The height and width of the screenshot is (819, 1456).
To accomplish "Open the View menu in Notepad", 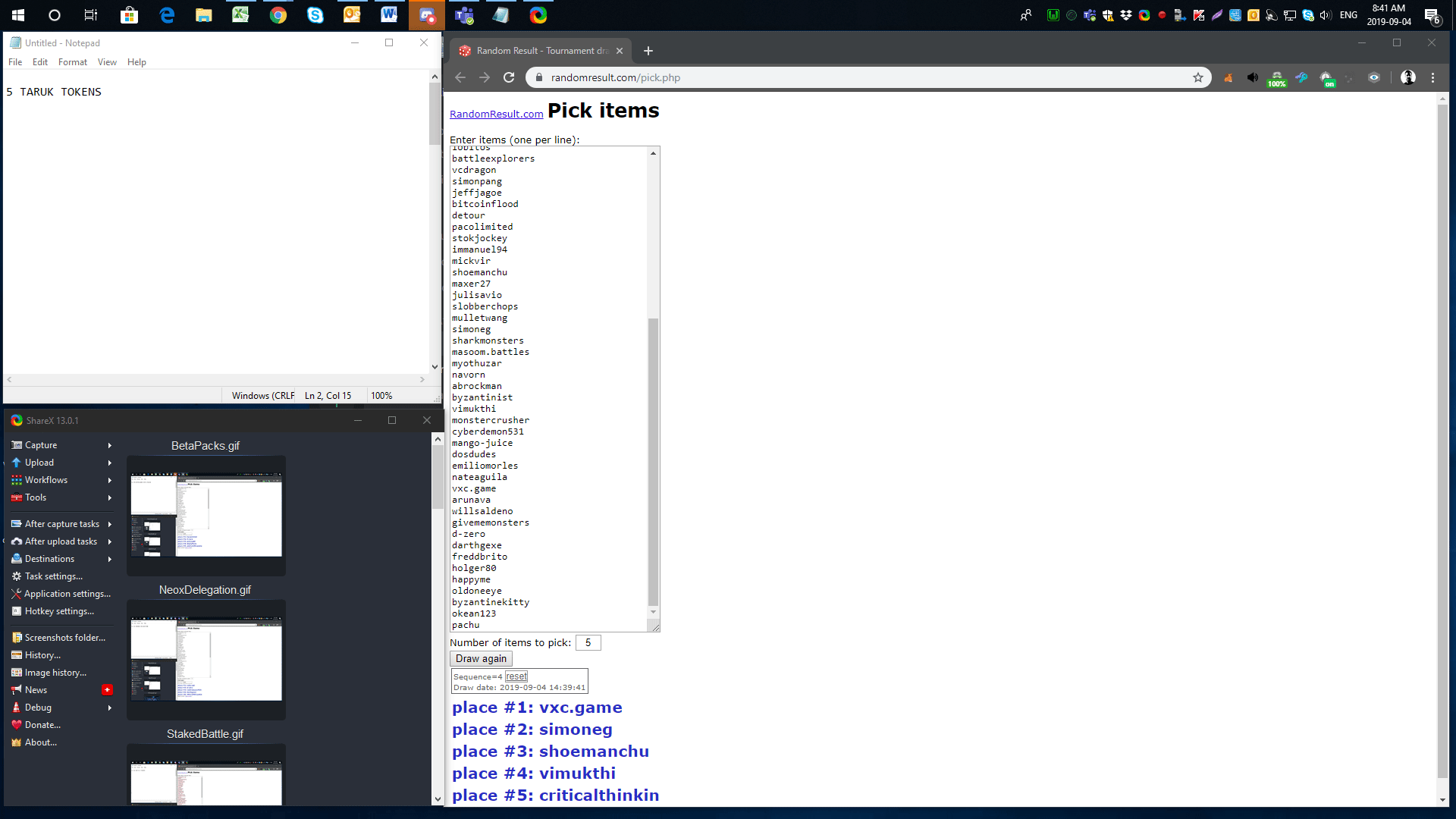I will click(x=107, y=62).
